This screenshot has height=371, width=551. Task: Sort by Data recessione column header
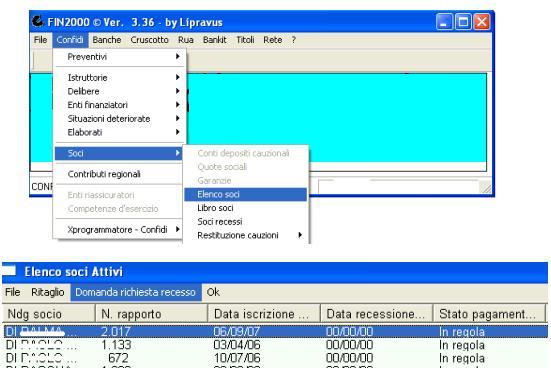pos(377,313)
